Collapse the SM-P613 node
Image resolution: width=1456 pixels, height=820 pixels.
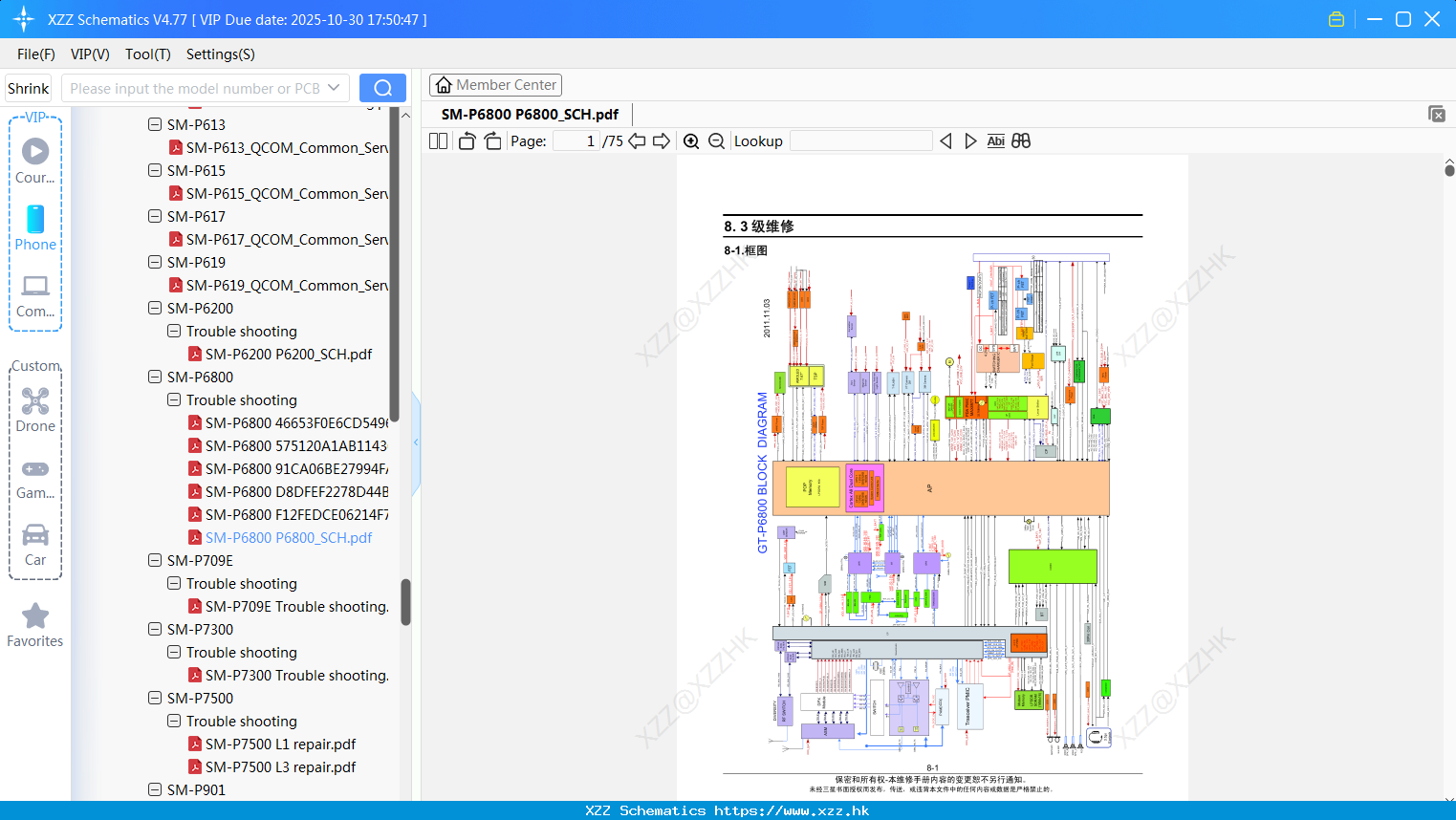[155, 124]
